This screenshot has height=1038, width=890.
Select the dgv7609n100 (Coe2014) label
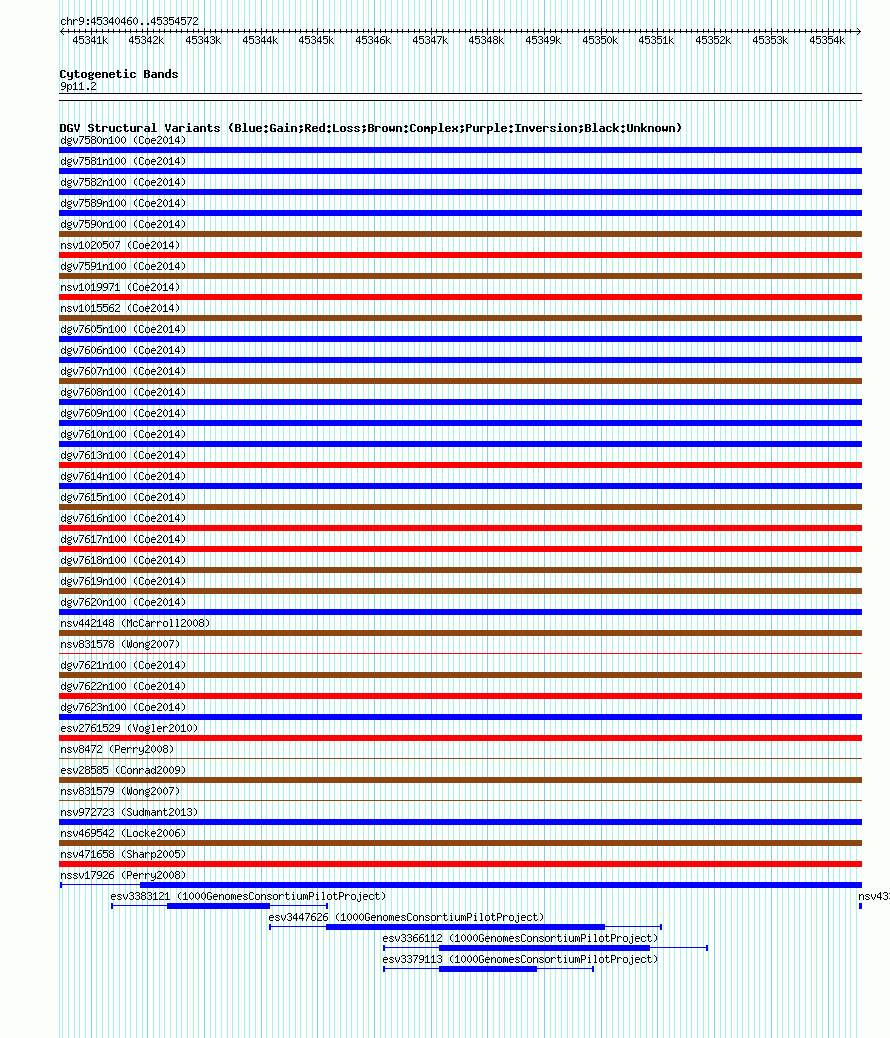coord(123,413)
